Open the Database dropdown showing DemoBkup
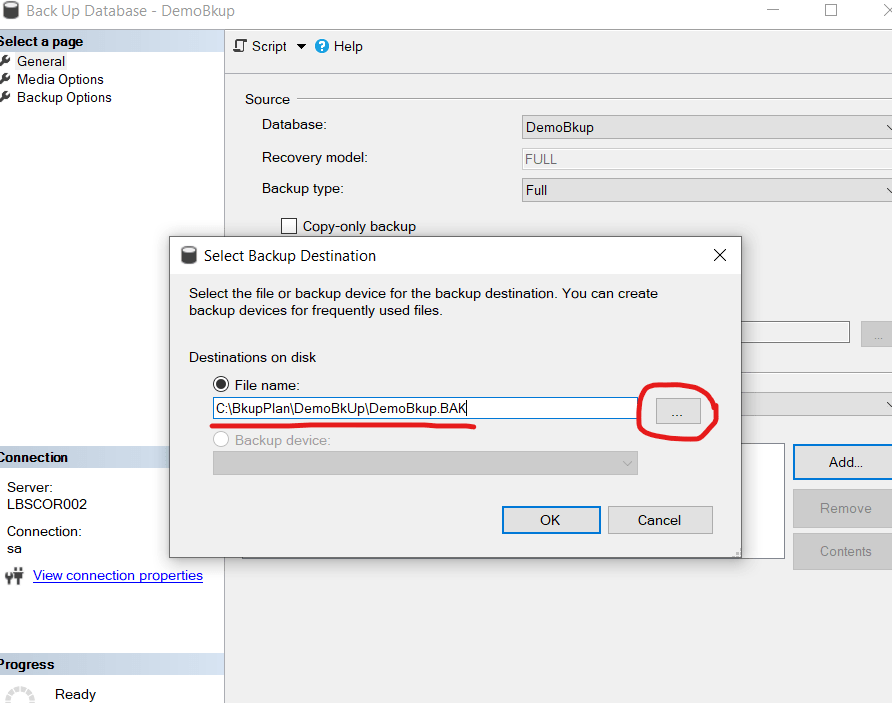Image resolution: width=892 pixels, height=703 pixels. 706,127
